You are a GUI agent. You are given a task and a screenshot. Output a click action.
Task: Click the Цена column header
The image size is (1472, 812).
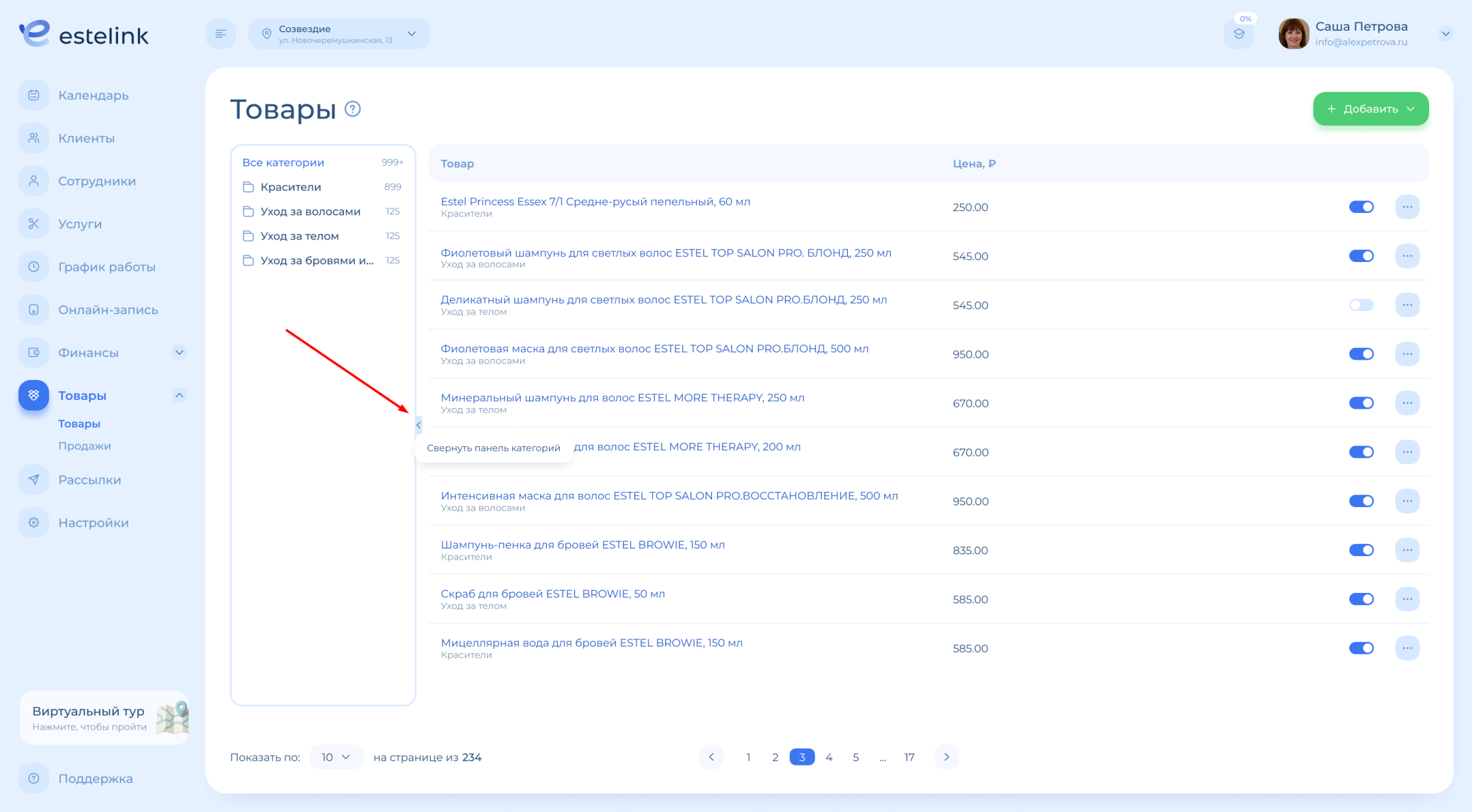974,163
